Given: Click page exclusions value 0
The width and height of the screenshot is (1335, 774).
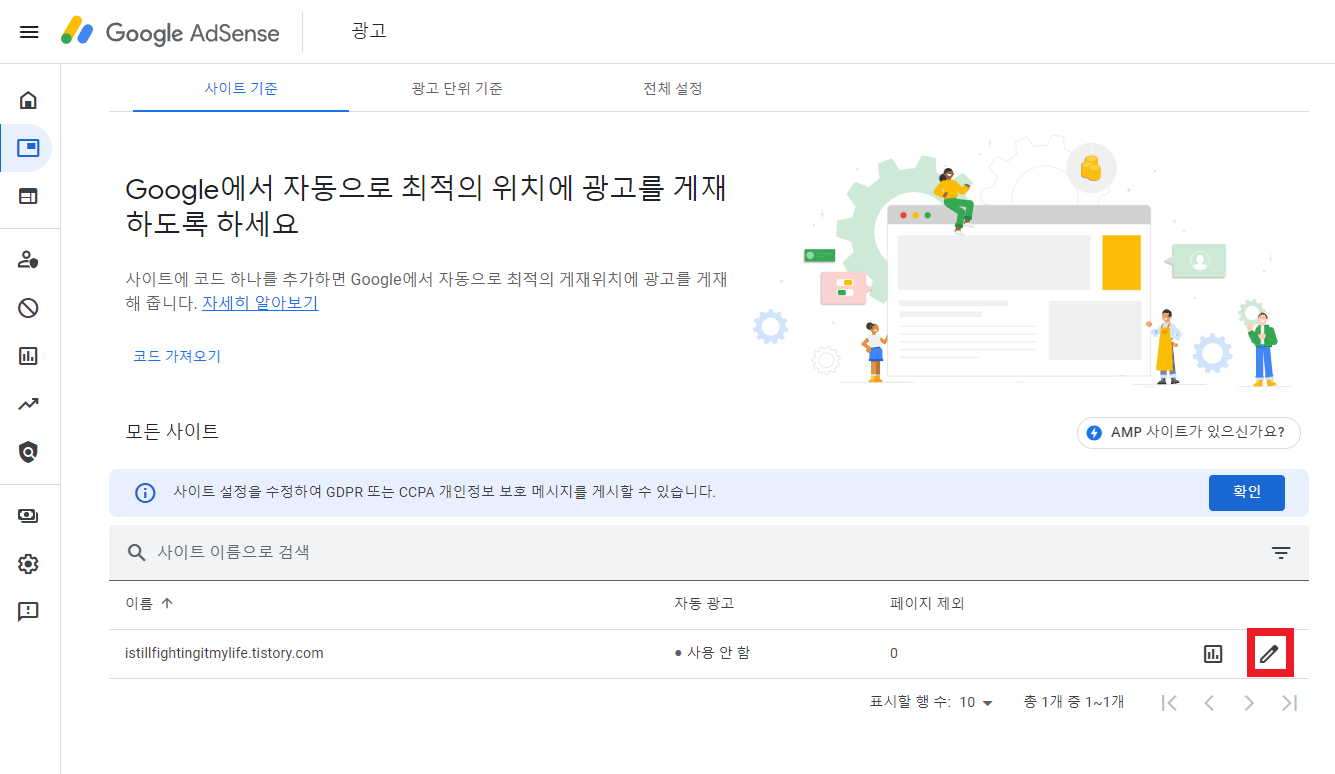Looking at the screenshot, I should coord(894,653).
